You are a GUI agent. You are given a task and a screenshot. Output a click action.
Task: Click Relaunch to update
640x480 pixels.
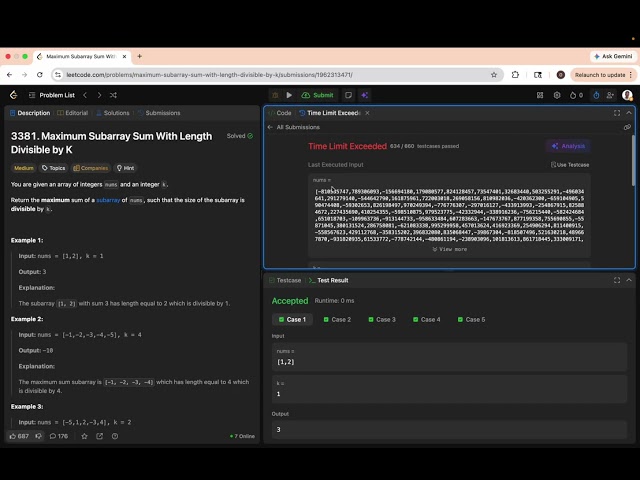coord(602,75)
